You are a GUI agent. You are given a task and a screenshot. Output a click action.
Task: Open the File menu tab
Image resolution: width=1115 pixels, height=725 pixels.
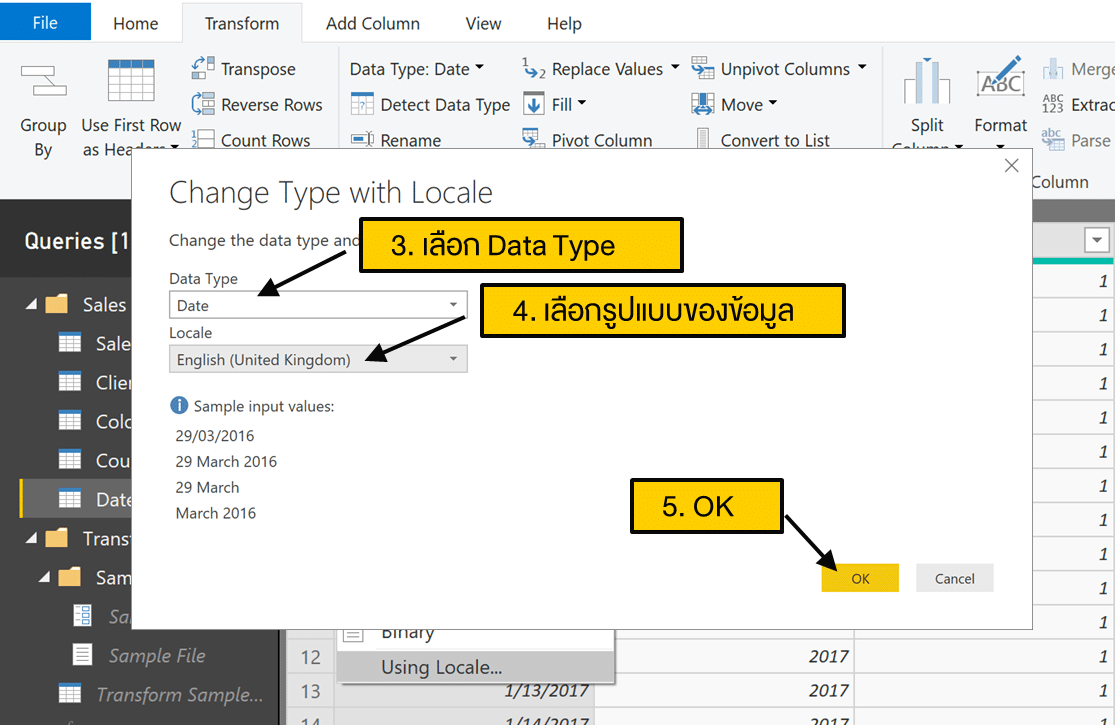coord(45,23)
